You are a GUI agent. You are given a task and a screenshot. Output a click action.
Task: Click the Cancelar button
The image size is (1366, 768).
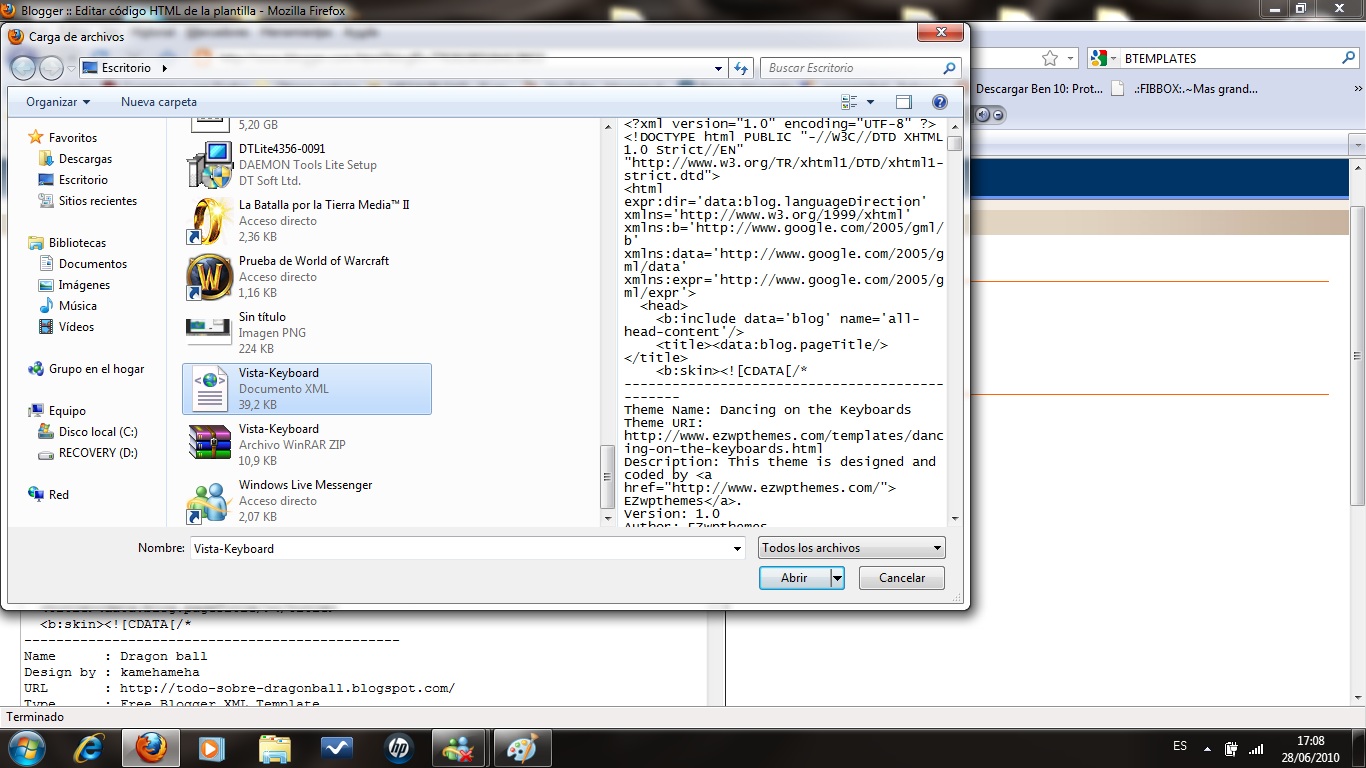(x=902, y=578)
